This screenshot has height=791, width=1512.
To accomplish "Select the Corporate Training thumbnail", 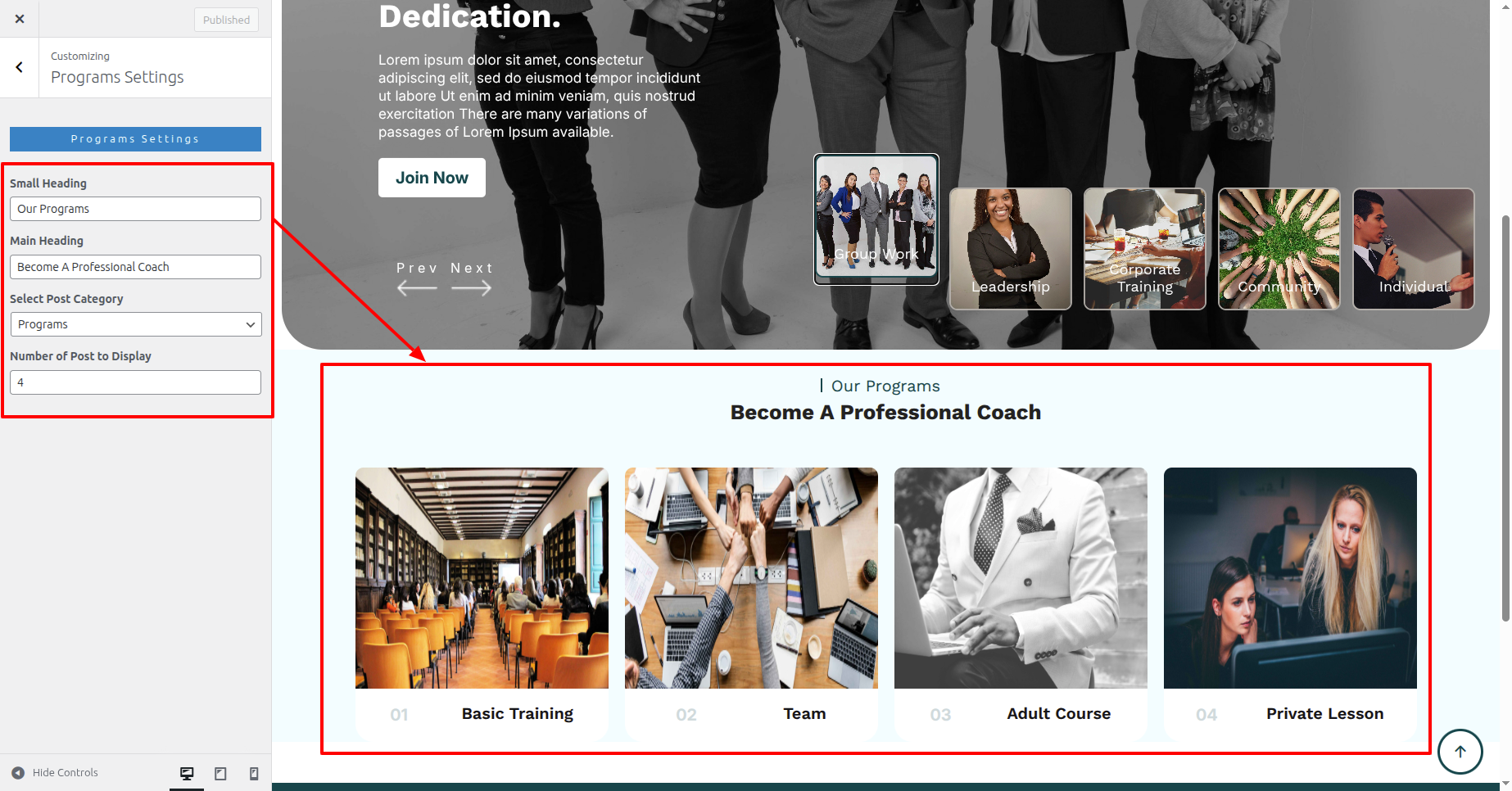I will [x=1144, y=249].
